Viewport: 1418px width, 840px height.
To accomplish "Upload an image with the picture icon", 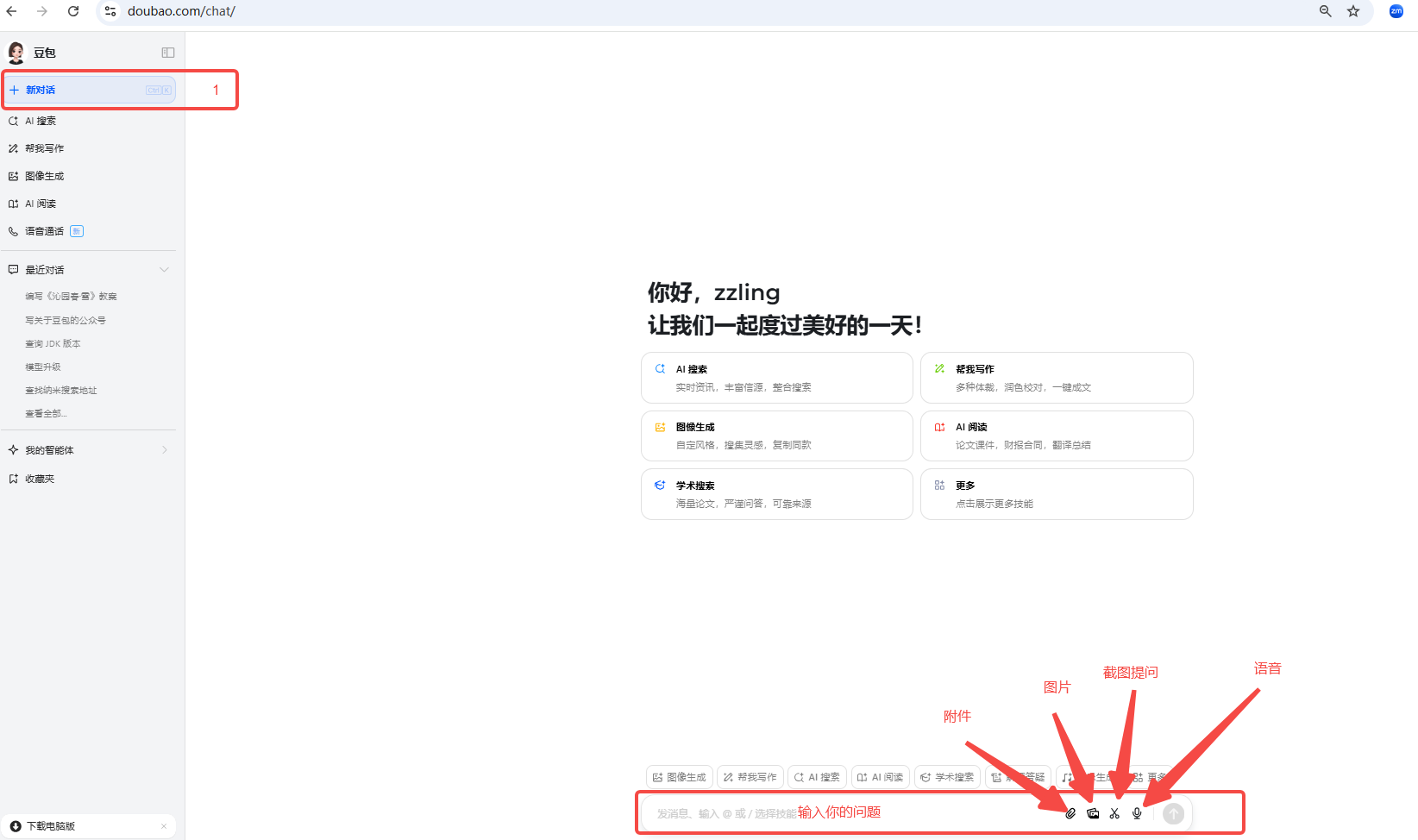I will point(1093,813).
